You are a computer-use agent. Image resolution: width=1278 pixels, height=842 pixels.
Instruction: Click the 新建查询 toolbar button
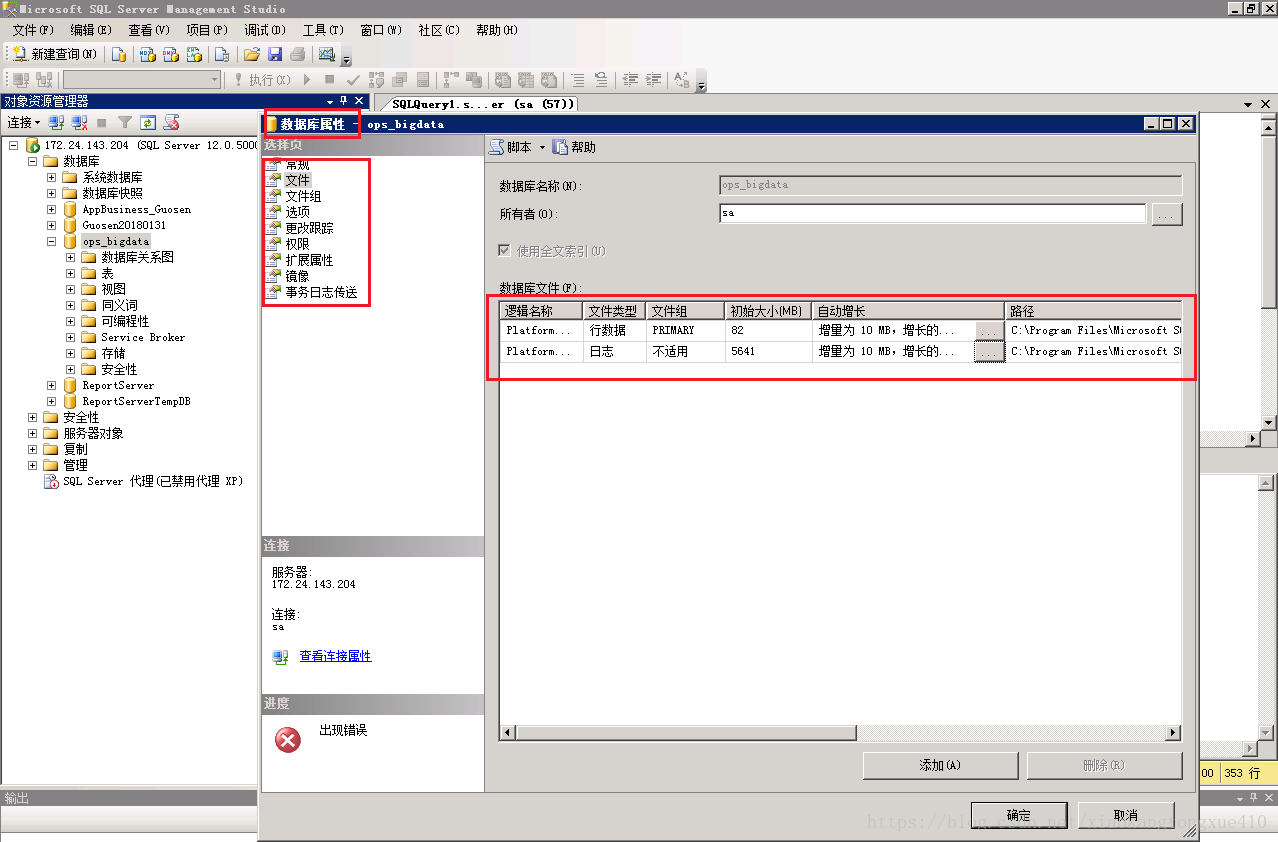click(x=55, y=54)
